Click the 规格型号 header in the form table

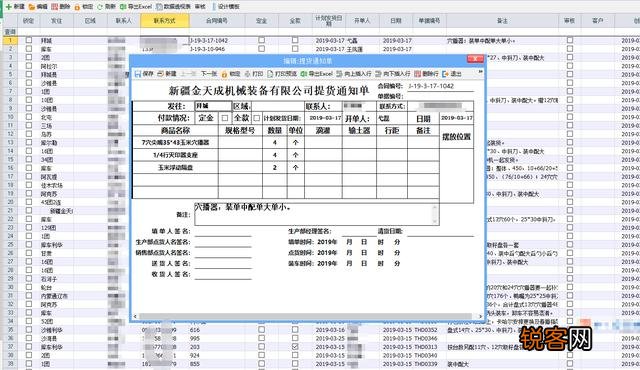(x=240, y=131)
